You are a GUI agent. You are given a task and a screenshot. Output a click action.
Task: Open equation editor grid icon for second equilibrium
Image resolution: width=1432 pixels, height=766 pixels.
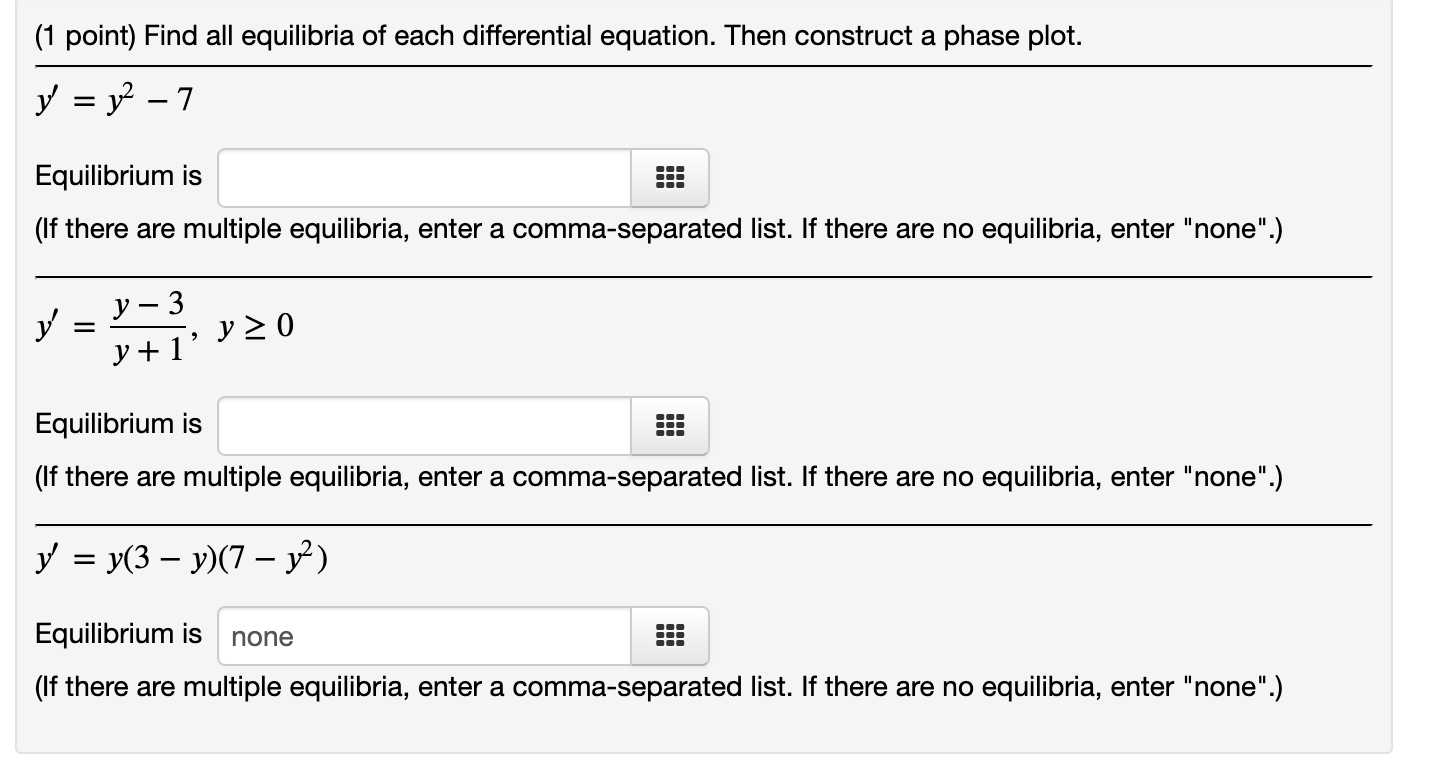[669, 426]
